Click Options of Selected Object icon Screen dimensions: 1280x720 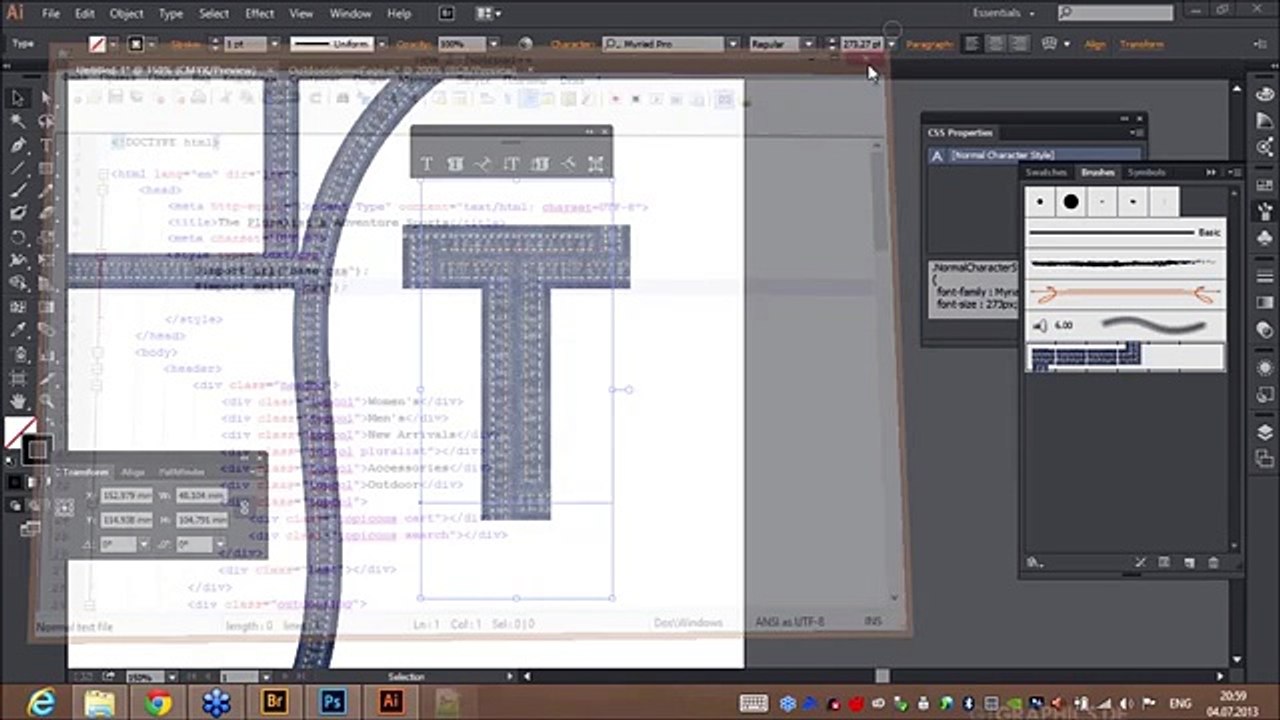[1164, 563]
